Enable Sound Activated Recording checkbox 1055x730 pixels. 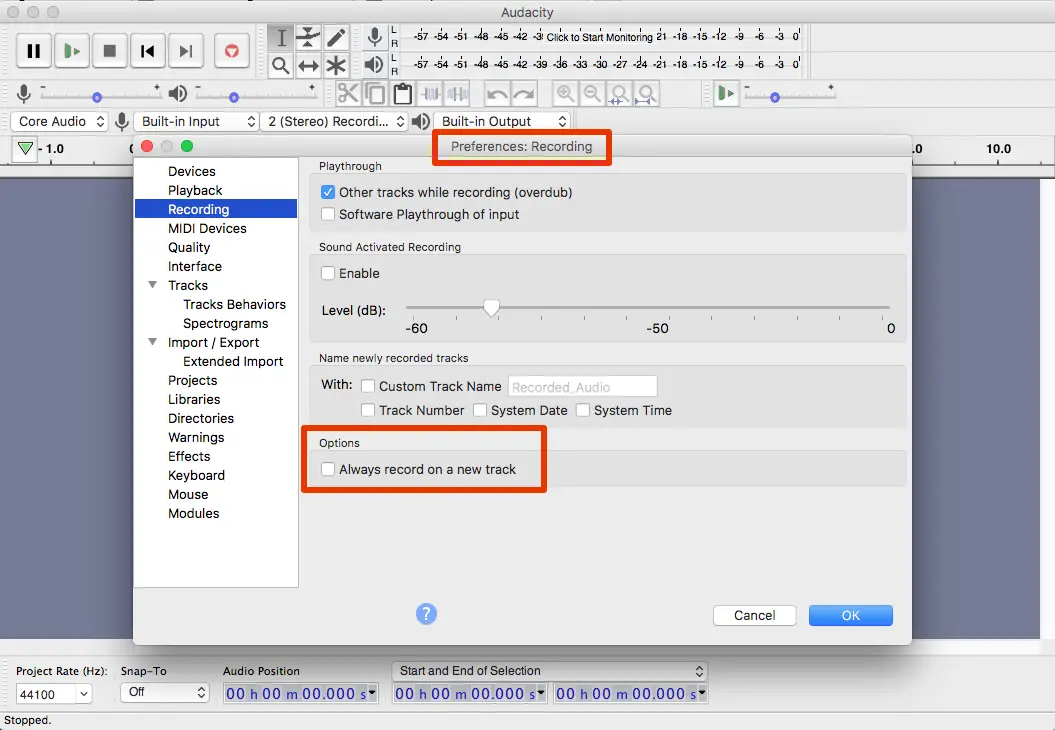(327, 273)
